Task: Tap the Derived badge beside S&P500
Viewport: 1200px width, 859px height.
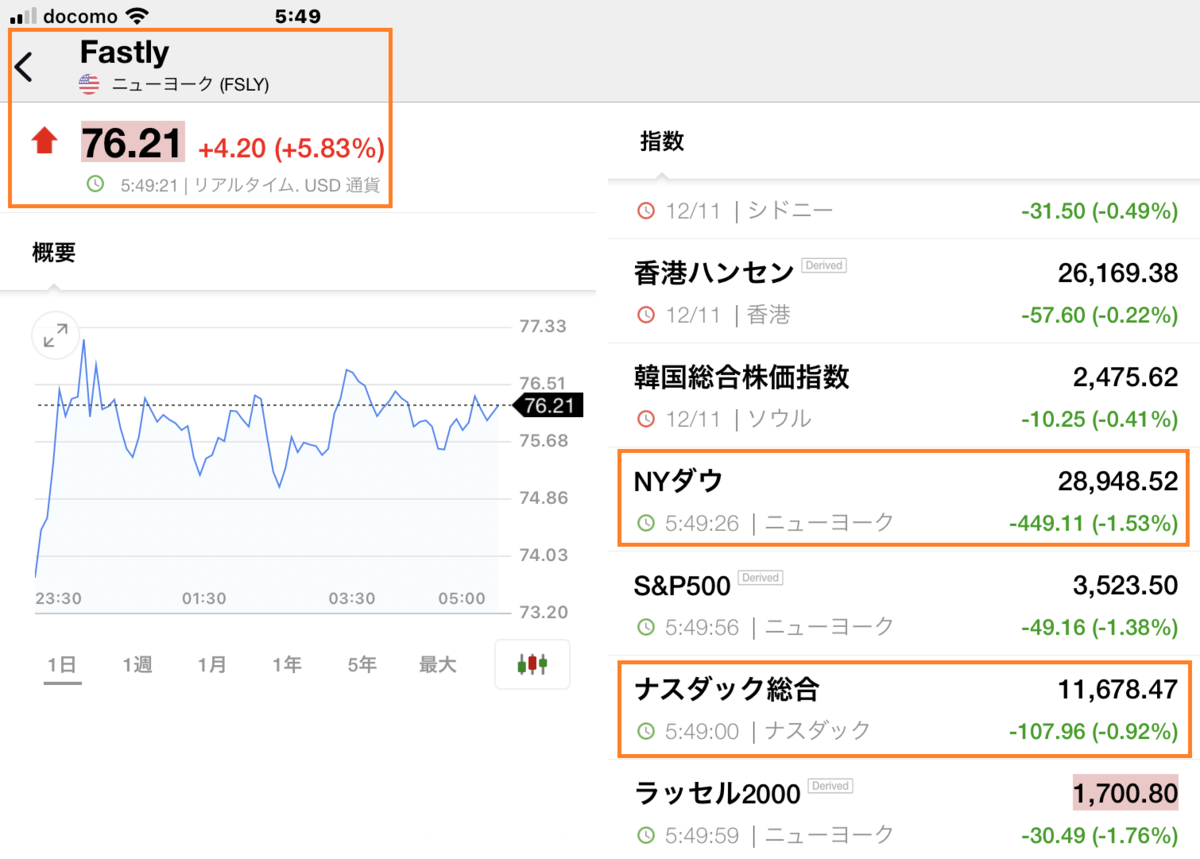Action: 760,578
